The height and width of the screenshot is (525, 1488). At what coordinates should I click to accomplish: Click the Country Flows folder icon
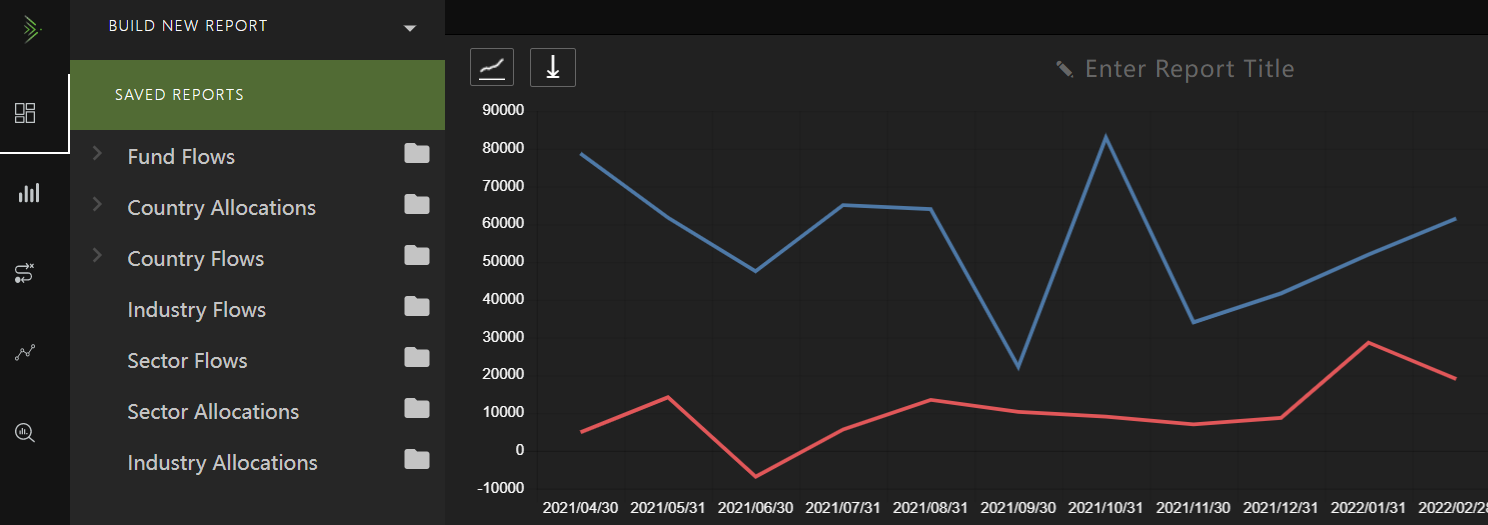tap(417, 256)
